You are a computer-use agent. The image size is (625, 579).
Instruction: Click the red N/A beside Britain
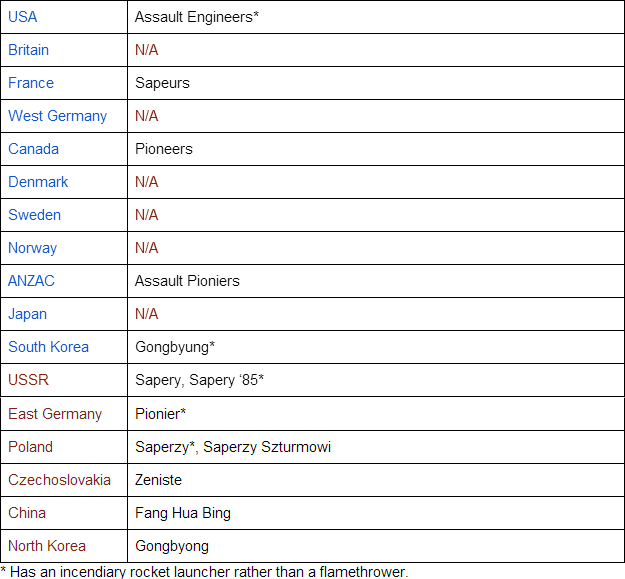[147, 50]
